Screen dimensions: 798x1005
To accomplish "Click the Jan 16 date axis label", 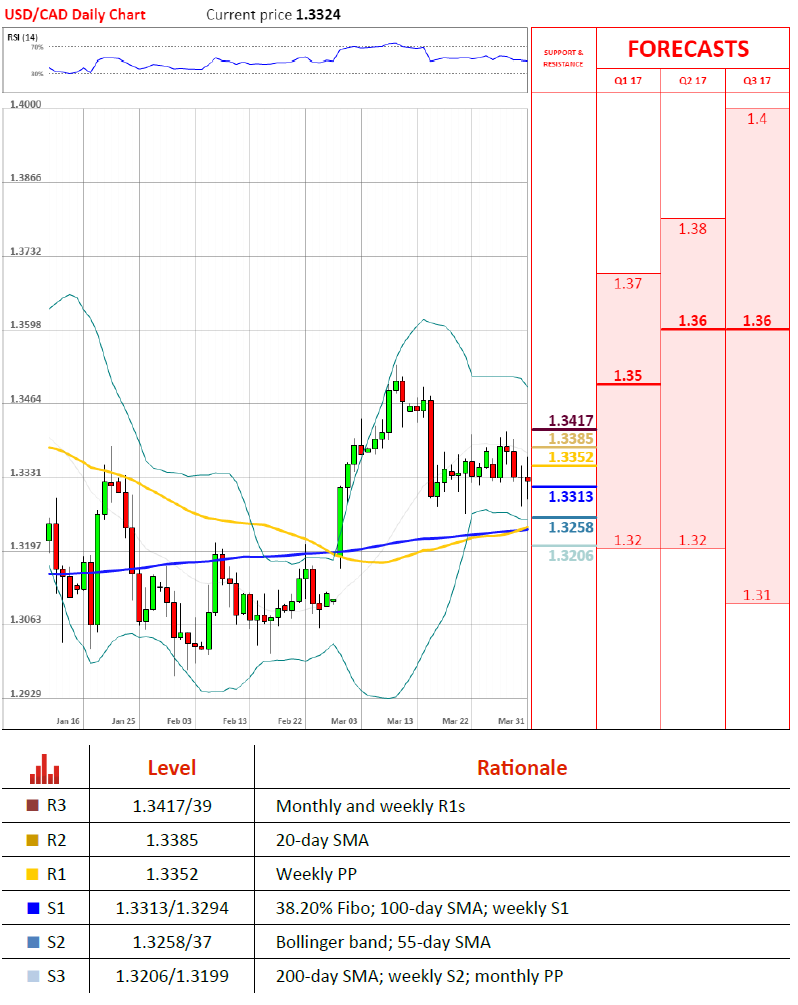I will point(68,721).
